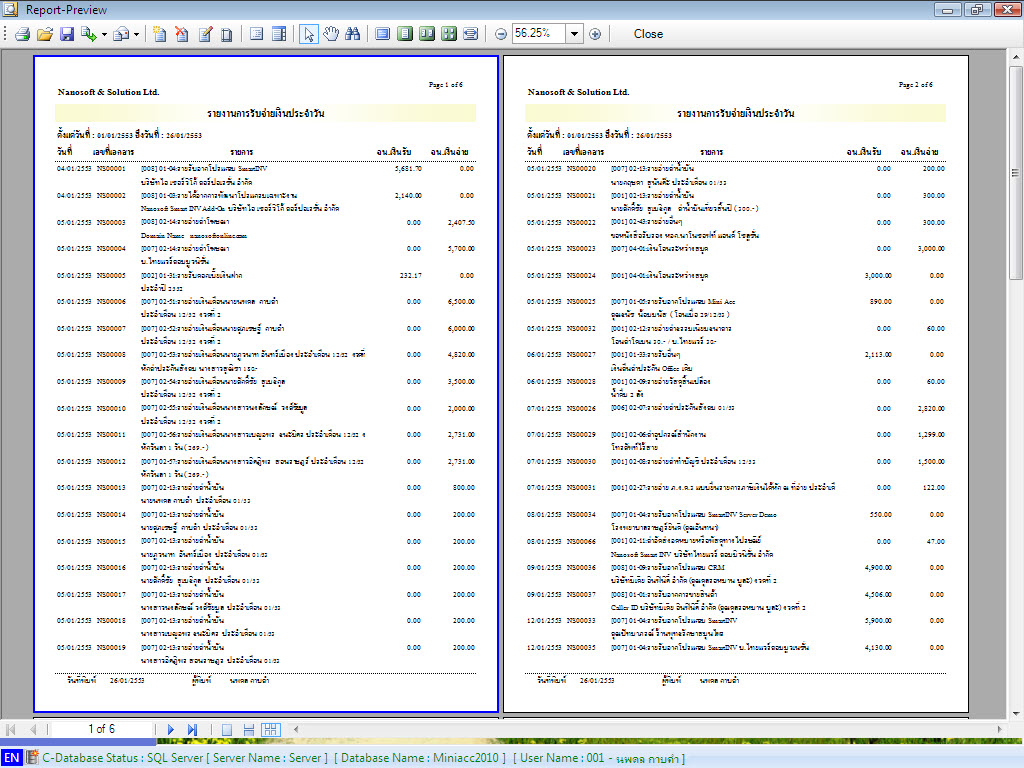This screenshot has height=768, width=1024.
Task: Click the 'Nanosoft & Solution Ltd.' header on page 1
Action: coord(108,92)
